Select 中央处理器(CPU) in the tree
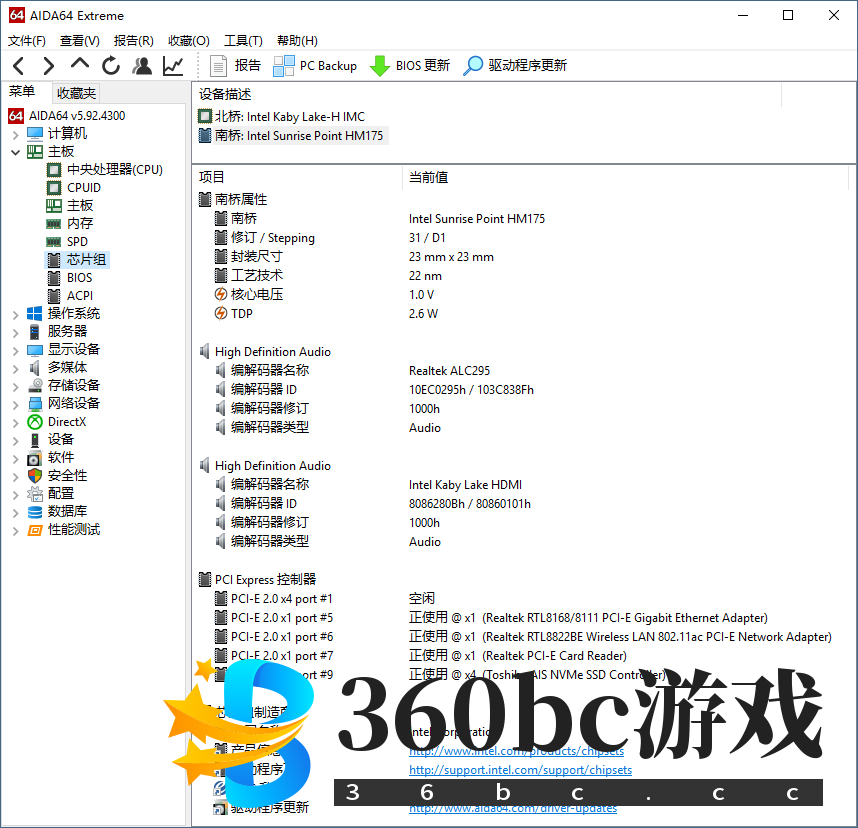The width and height of the screenshot is (858, 828). [x=114, y=170]
